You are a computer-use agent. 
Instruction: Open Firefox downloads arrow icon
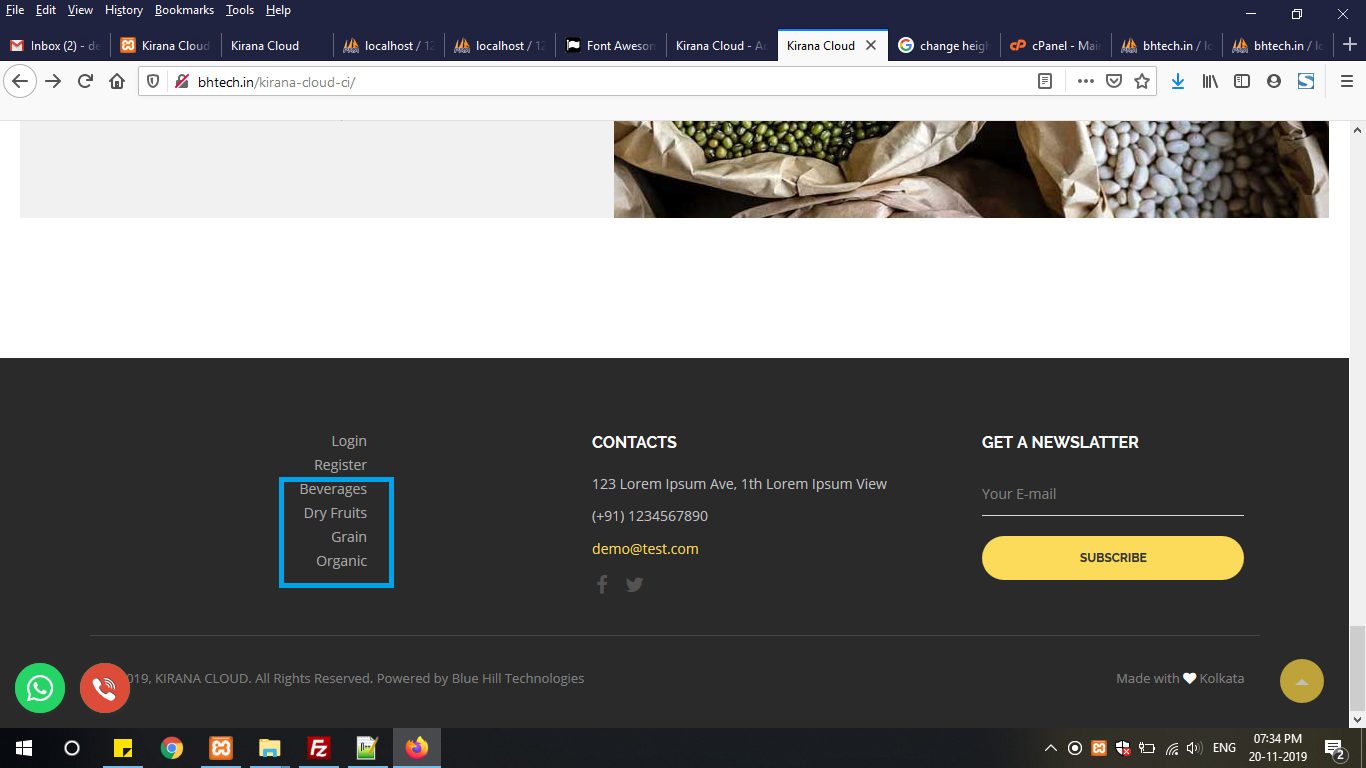[x=1177, y=81]
